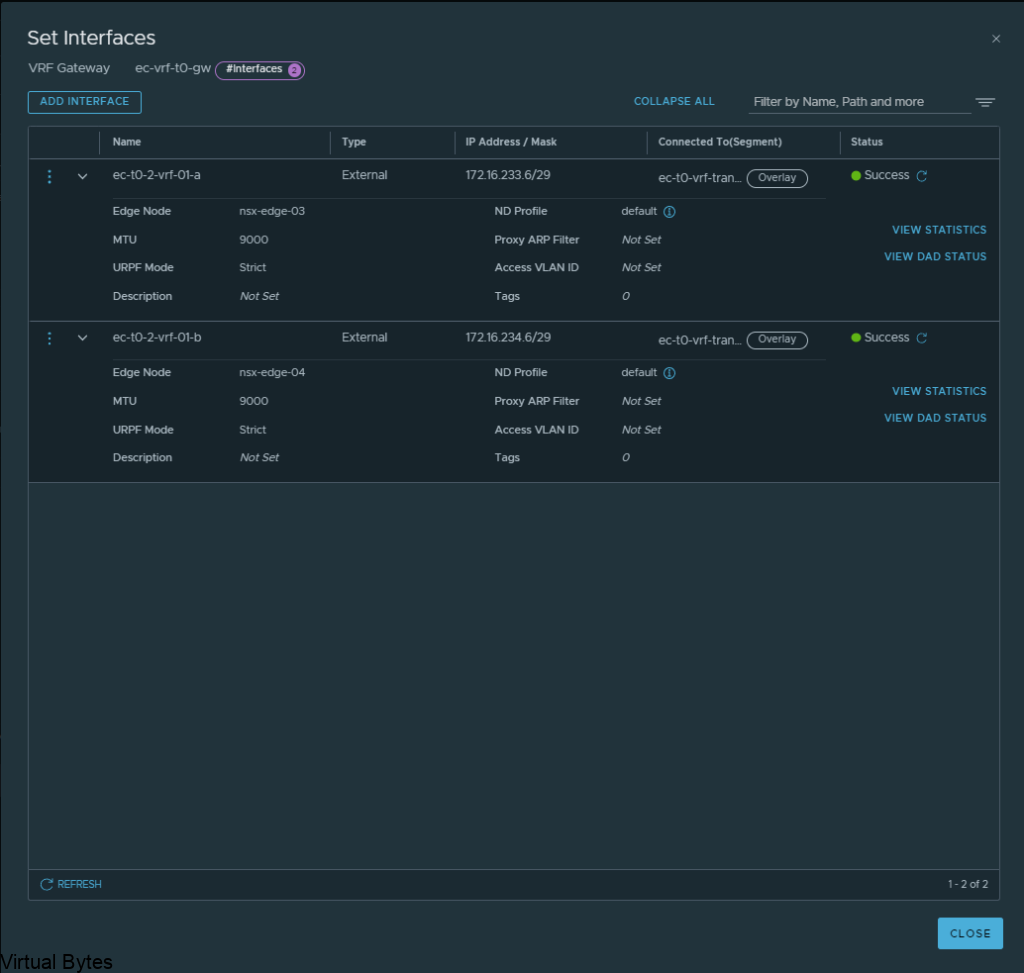Viewport: 1024px width, 973px height.
Task: Click the 1 - 2 of 2 pagination text
Action: click(968, 884)
